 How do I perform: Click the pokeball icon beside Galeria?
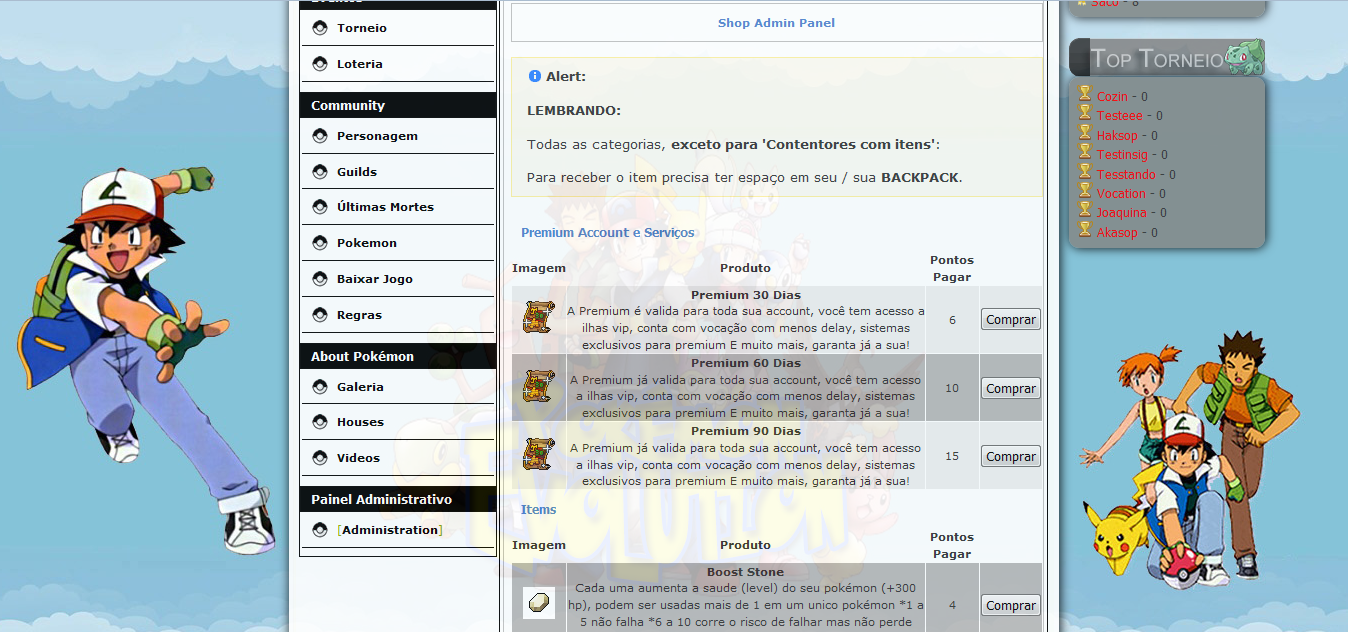(320, 387)
